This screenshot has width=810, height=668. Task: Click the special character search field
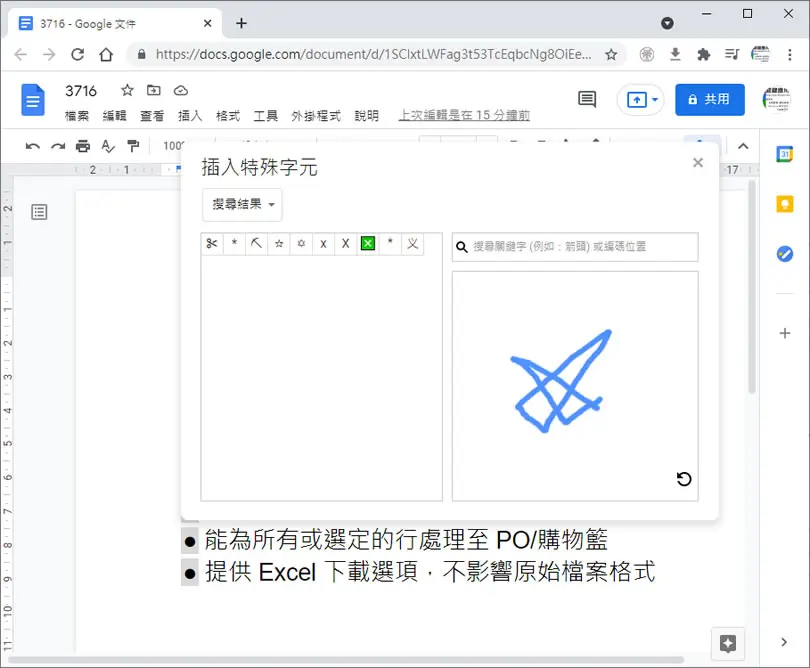(x=575, y=247)
